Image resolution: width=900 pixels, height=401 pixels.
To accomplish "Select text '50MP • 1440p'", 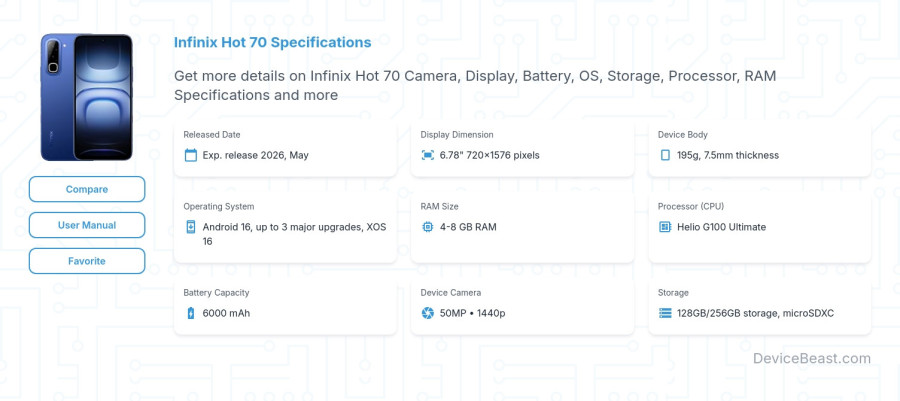I will (x=472, y=313).
